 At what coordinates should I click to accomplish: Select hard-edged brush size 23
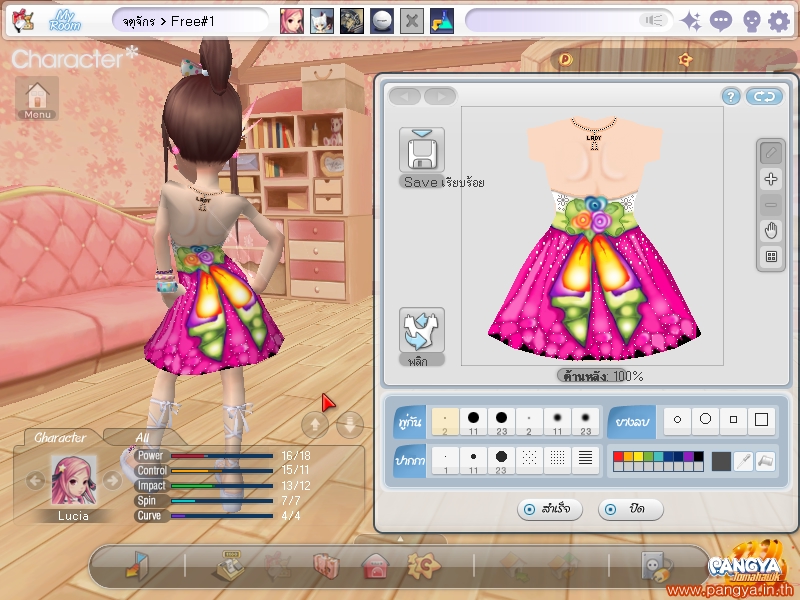pos(502,421)
